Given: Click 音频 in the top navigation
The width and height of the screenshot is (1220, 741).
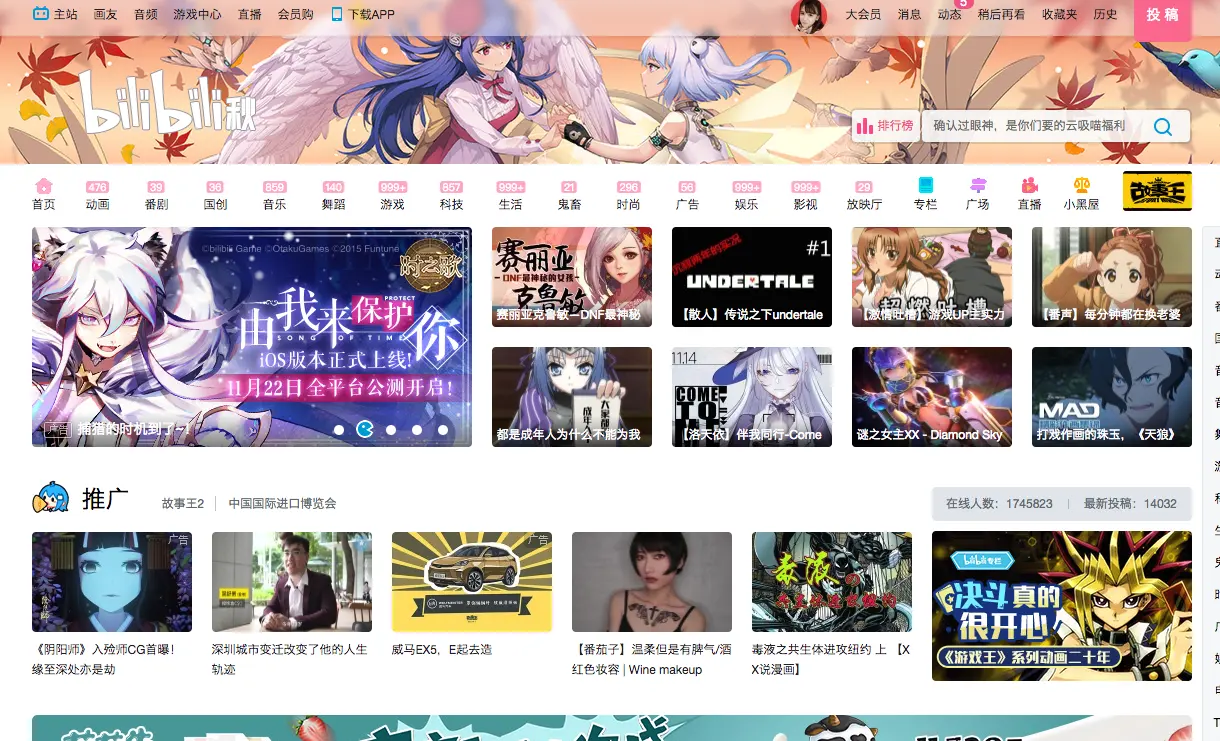Looking at the screenshot, I should pyautogui.click(x=145, y=14).
